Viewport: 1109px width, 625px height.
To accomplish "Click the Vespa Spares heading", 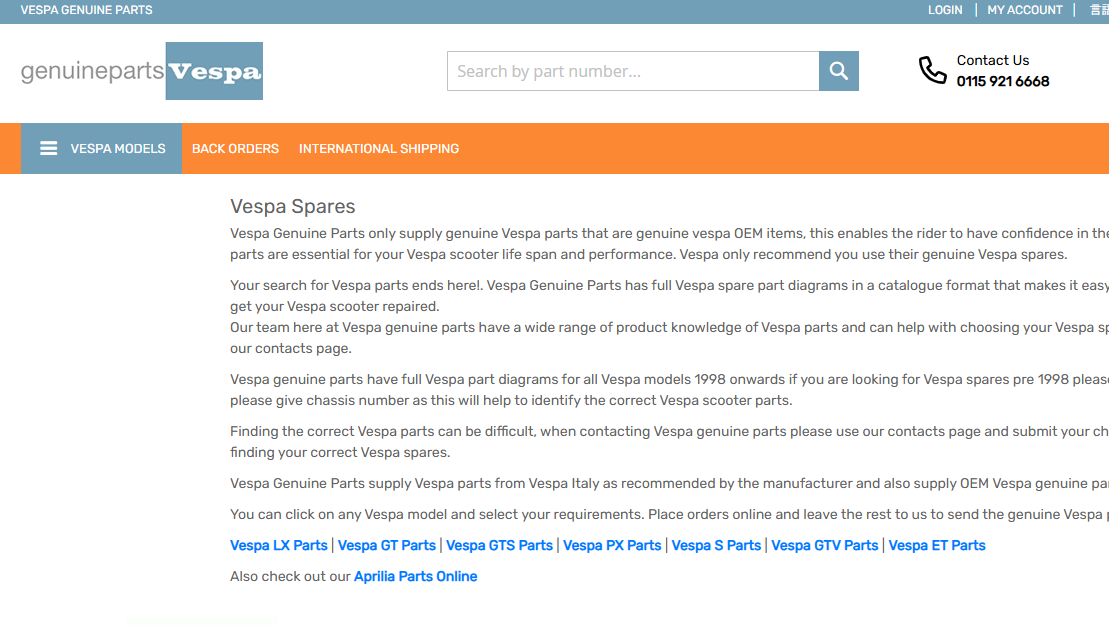I will click(x=292, y=206).
